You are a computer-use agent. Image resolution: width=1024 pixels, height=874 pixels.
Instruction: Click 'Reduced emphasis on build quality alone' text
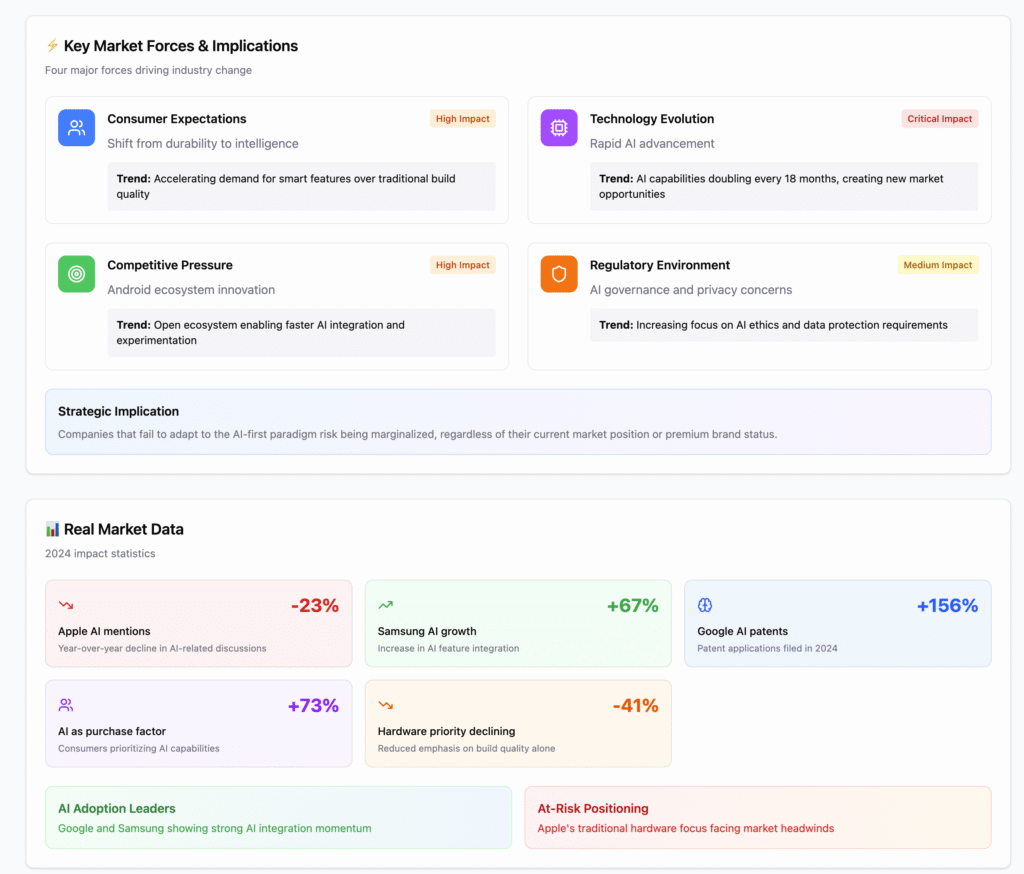coord(466,749)
